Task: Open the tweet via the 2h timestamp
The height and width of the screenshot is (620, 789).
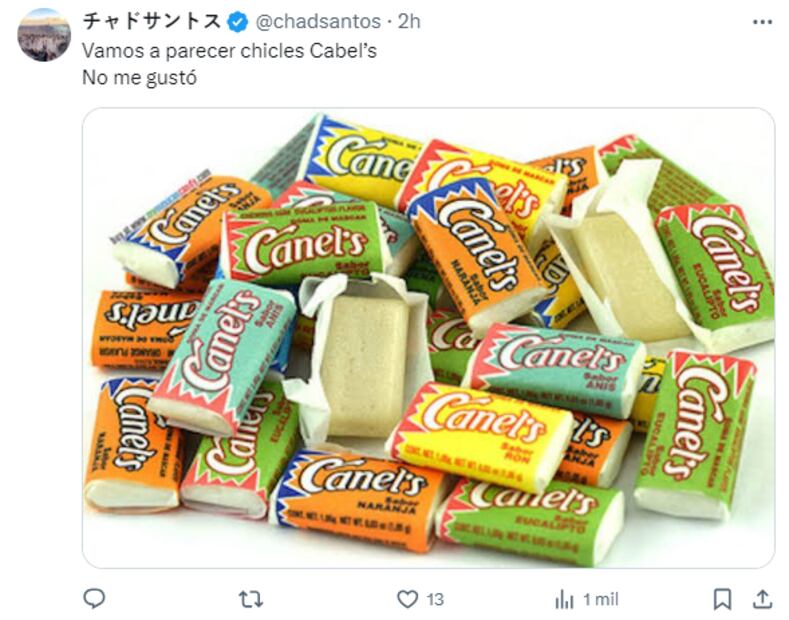Action: tap(409, 21)
